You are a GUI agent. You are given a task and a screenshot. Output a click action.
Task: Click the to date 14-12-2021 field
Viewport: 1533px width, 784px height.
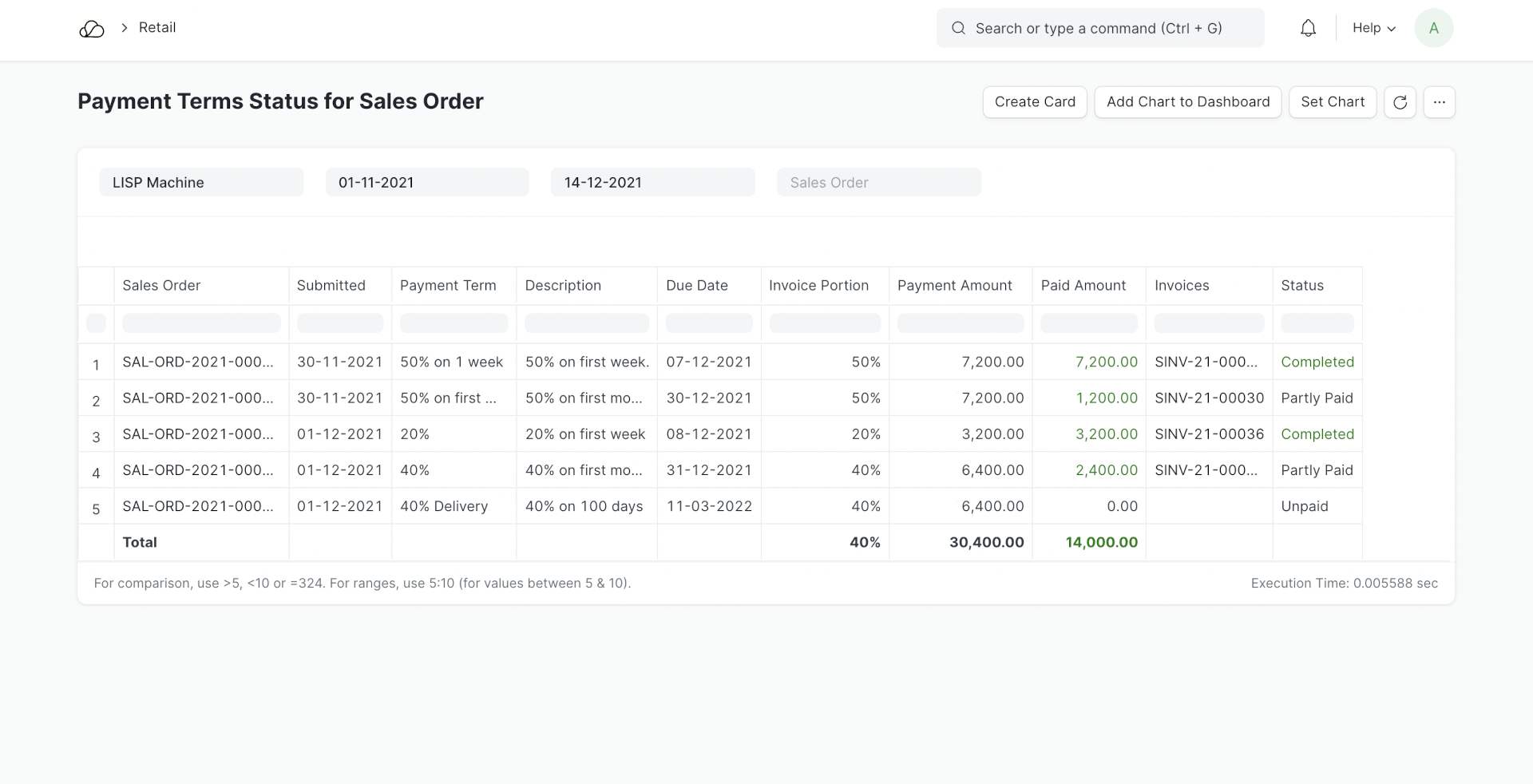tap(652, 183)
